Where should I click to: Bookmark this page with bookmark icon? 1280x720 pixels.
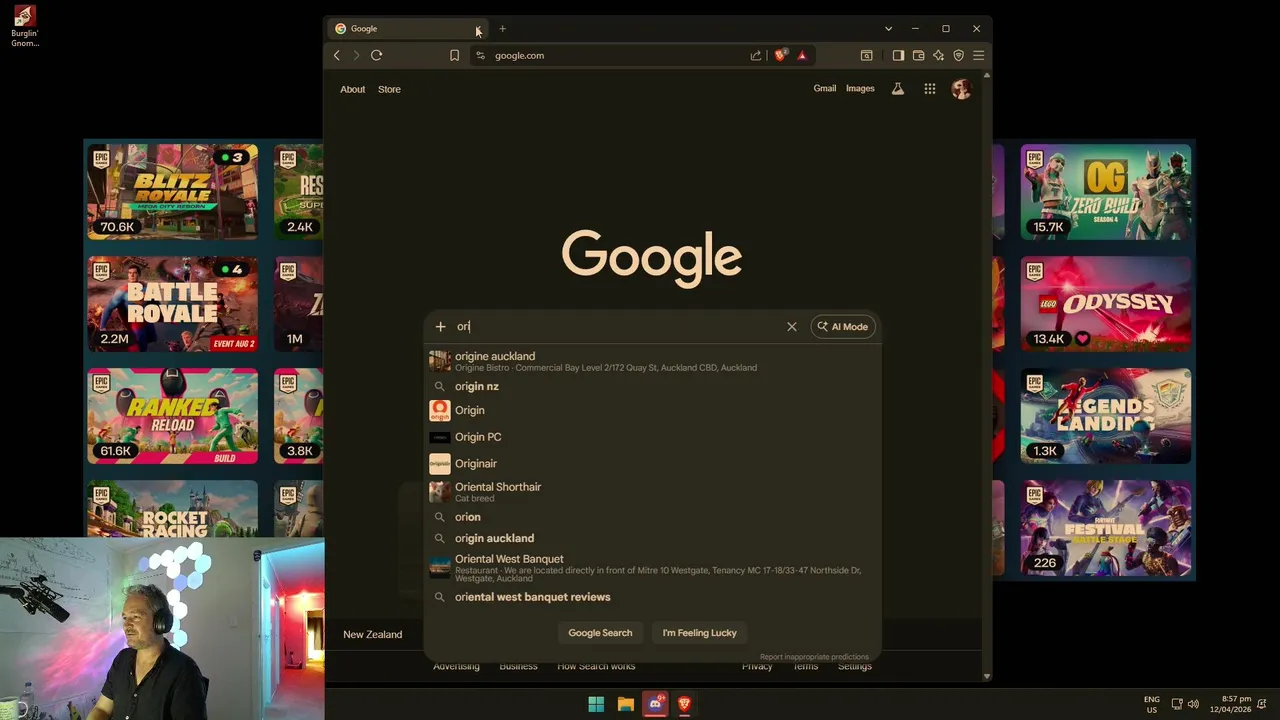coord(454,55)
